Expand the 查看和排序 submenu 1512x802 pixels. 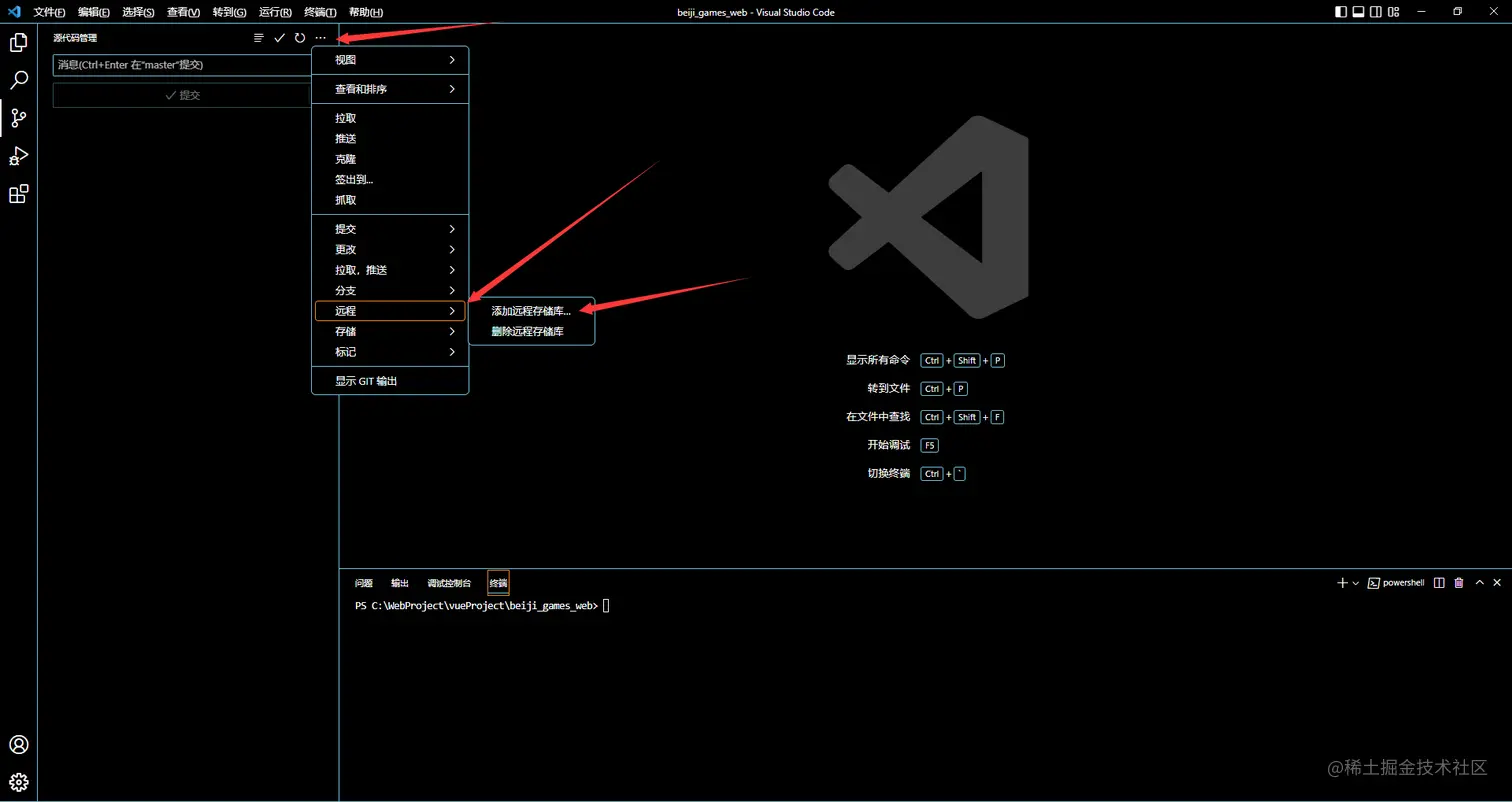coord(390,89)
